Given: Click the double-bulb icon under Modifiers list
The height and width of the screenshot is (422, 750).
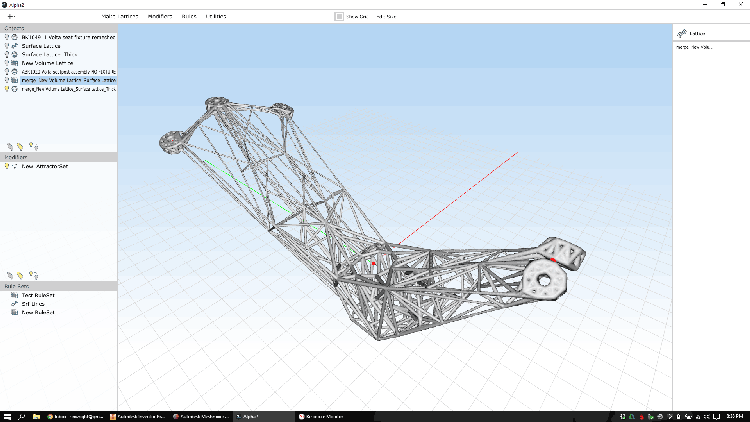Looking at the screenshot, I should click(33, 275).
